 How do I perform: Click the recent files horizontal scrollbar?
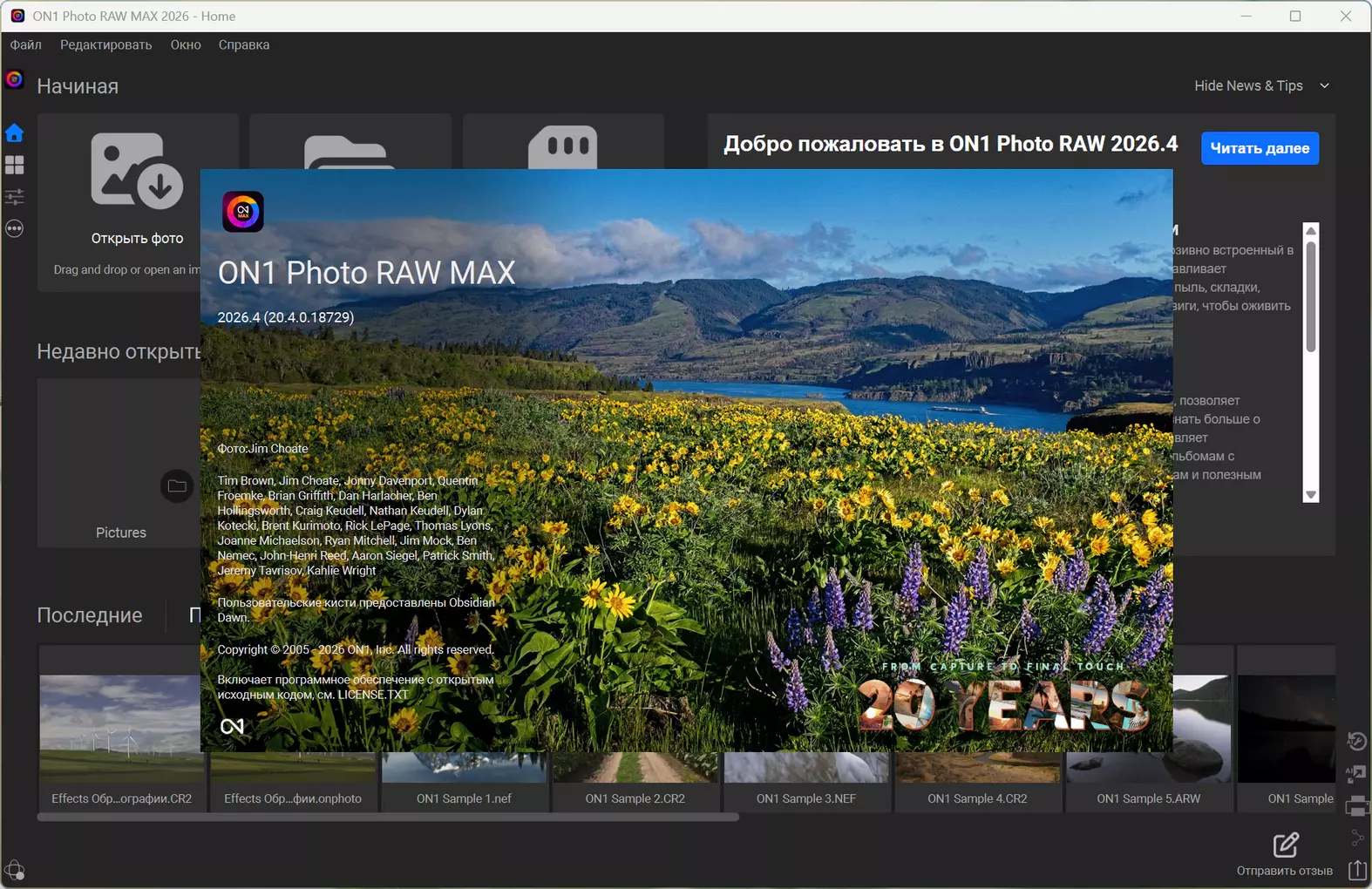(x=388, y=818)
